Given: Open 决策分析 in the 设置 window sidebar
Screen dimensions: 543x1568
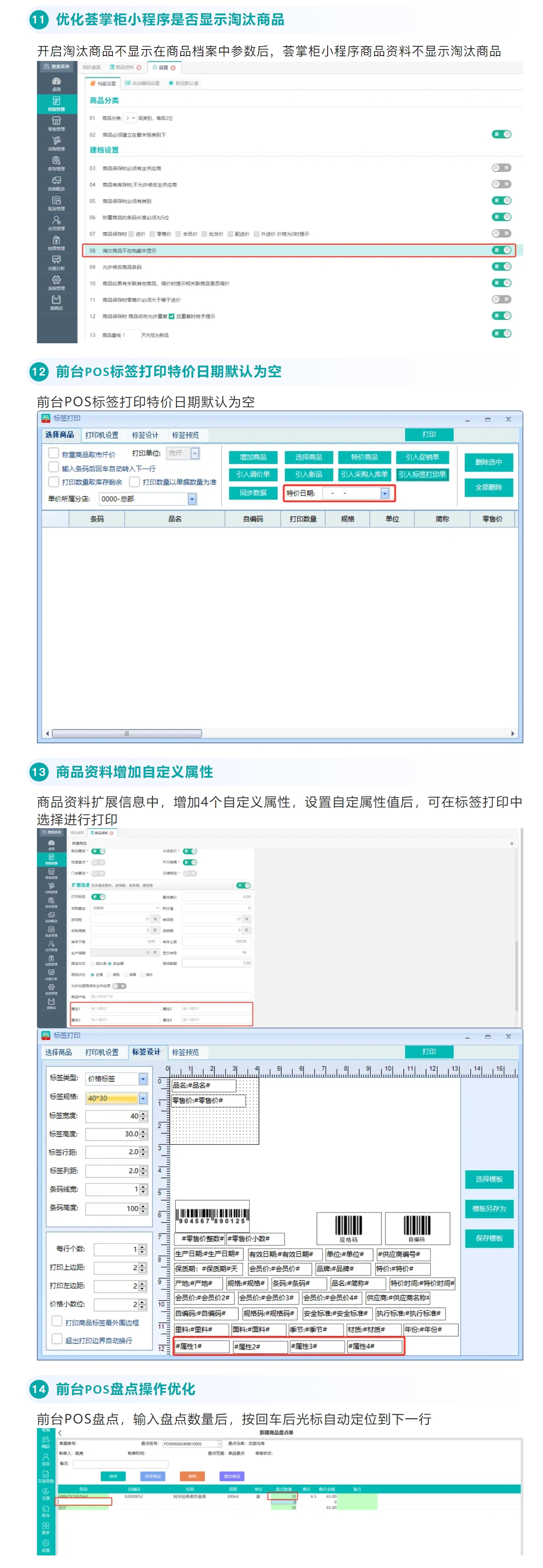Looking at the screenshot, I should pos(57,263).
